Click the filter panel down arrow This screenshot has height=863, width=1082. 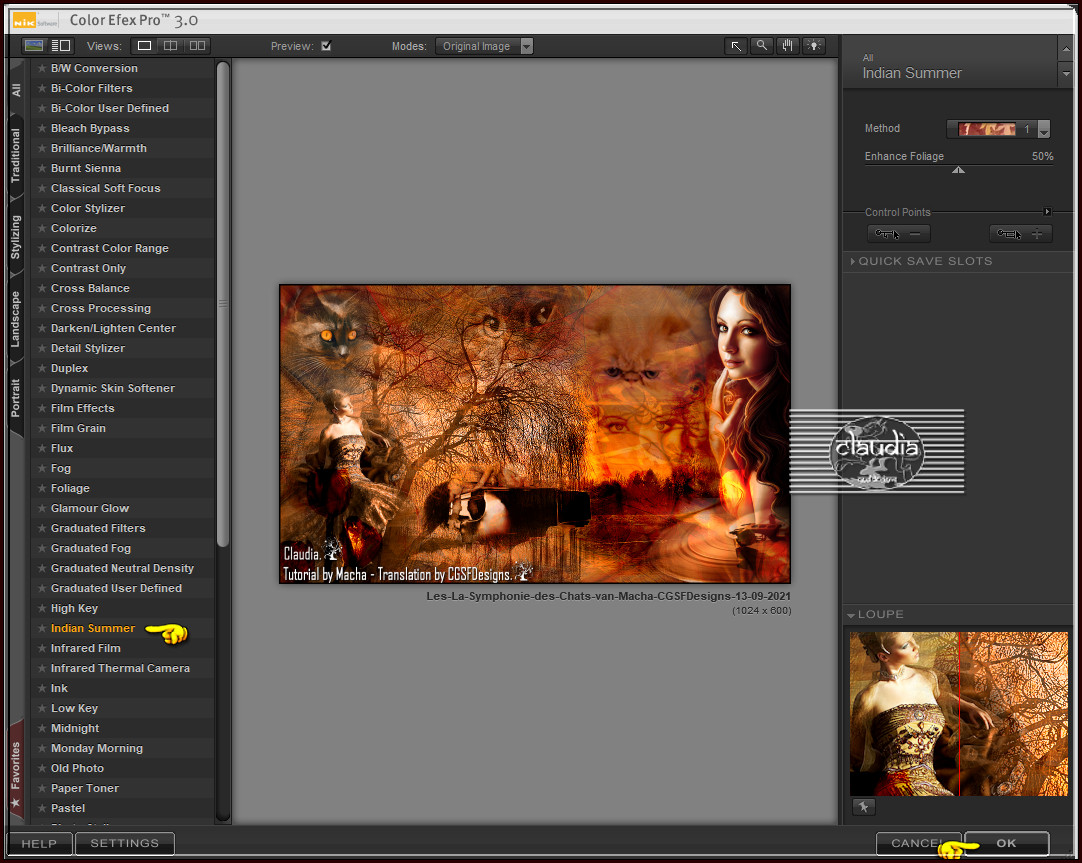coord(1066,74)
